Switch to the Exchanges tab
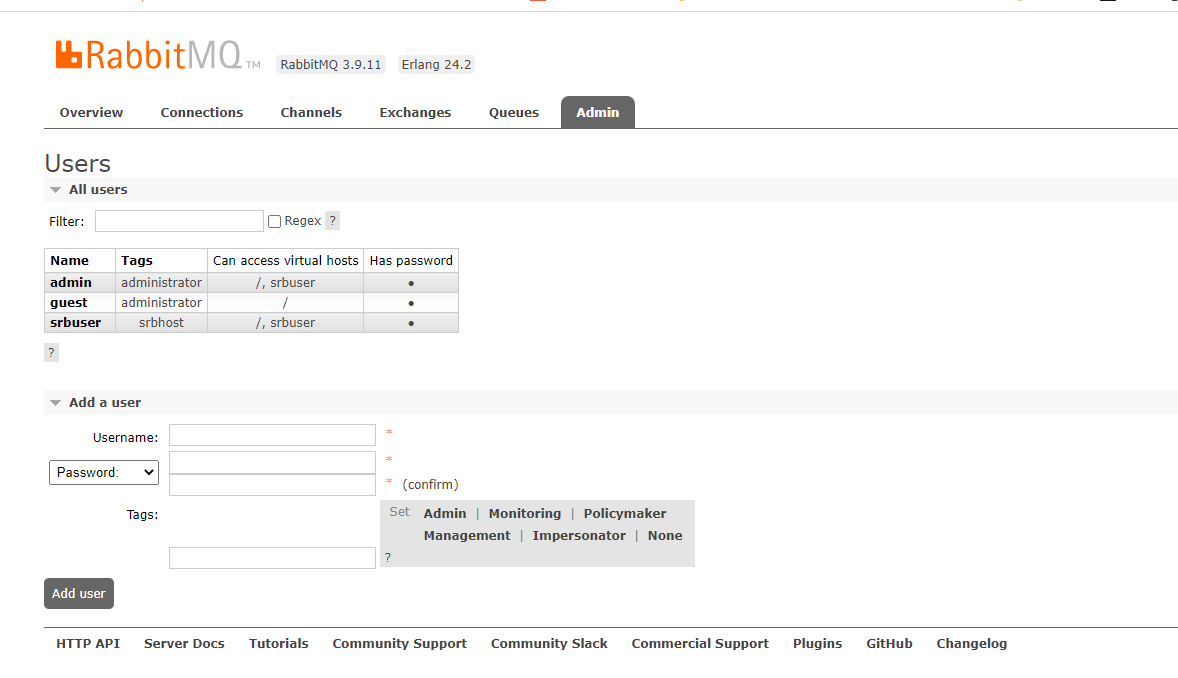Screen dimensions: 1178x678 tap(415, 113)
